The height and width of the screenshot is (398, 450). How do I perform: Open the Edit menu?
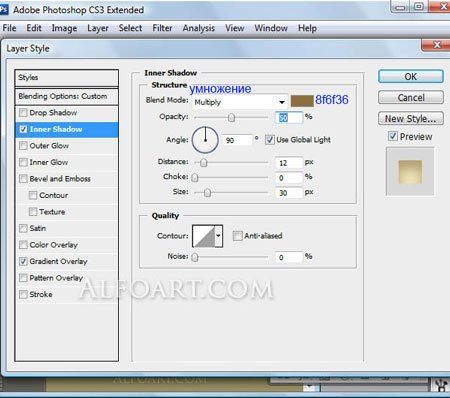pos(34,28)
